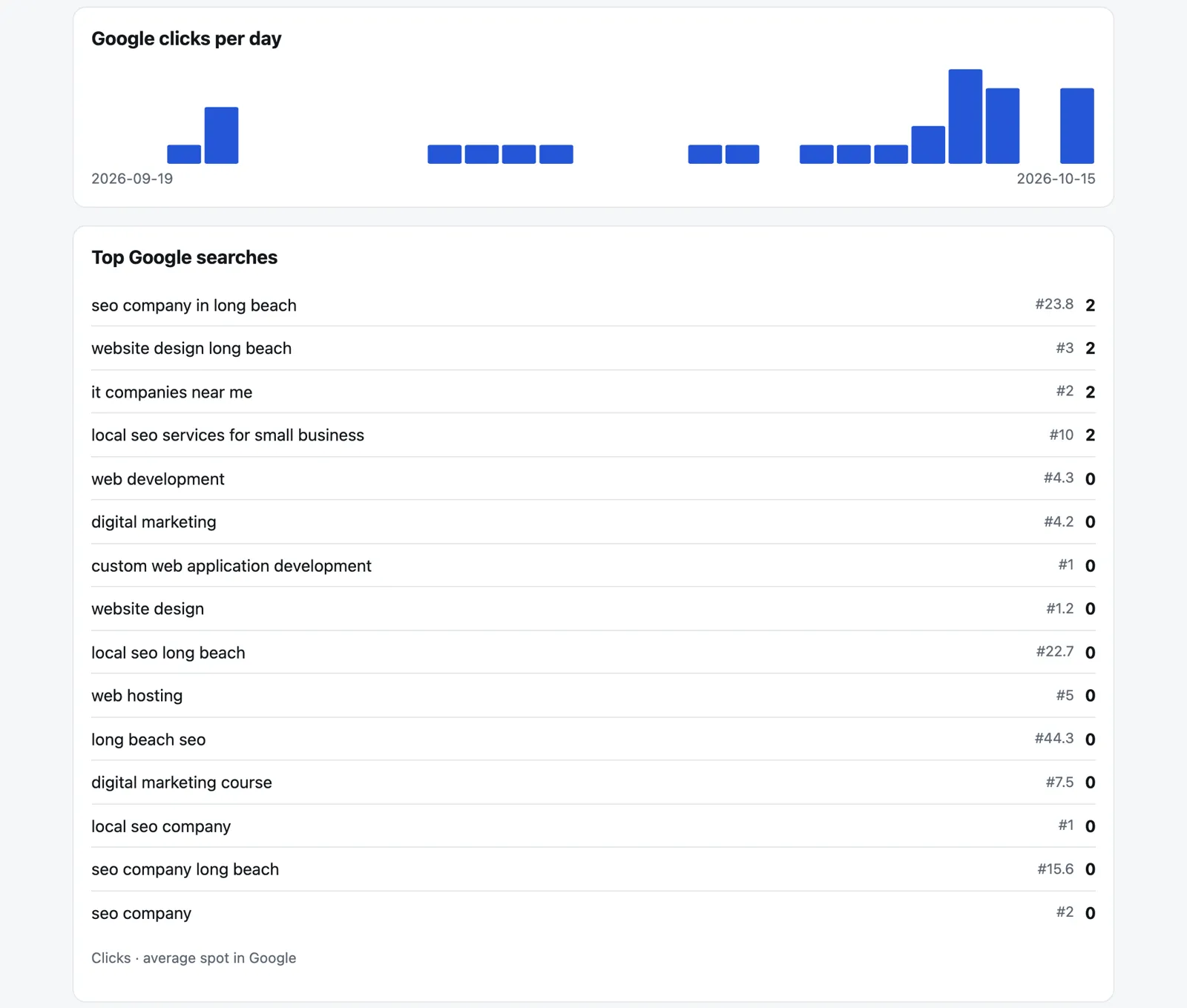Click the #4.2 position for digital marketing

(1059, 521)
